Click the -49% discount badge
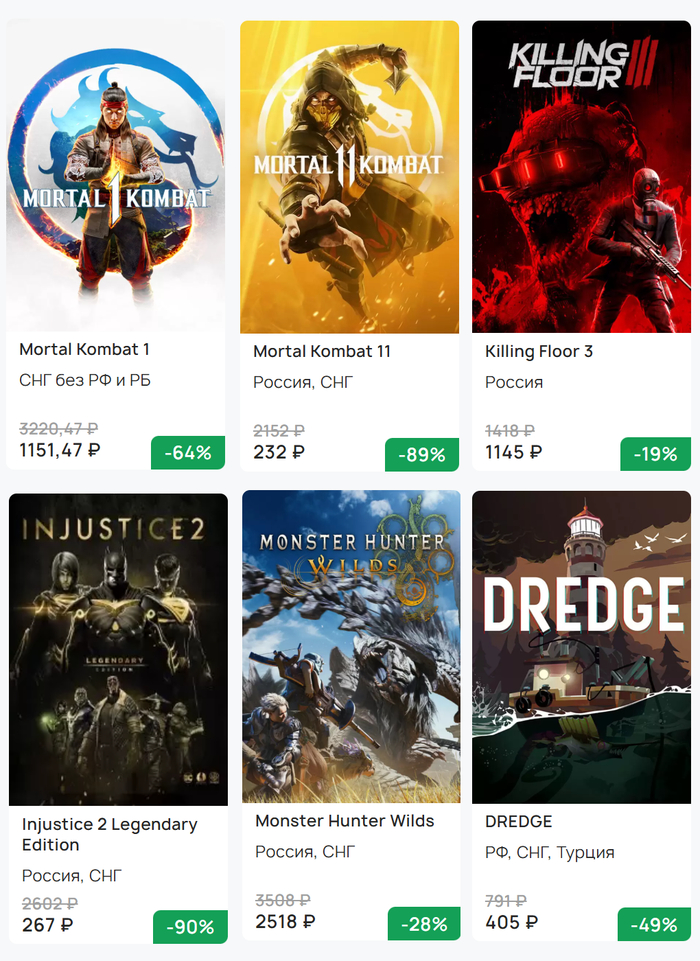This screenshot has height=961, width=700. click(x=655, y=924)
